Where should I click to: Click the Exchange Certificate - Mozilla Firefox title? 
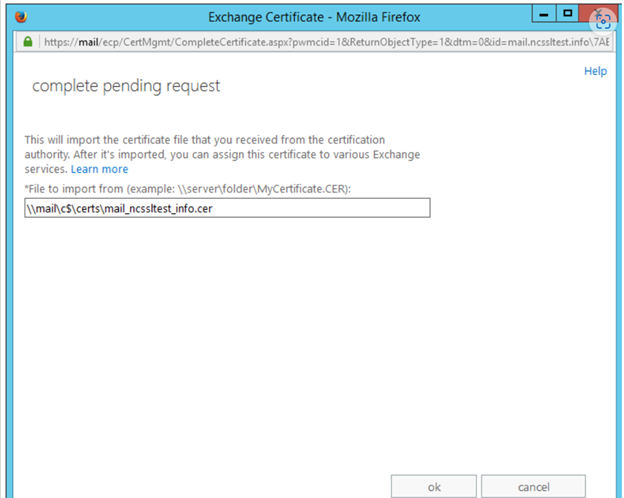pyautogui.click(x=314, y=17)
